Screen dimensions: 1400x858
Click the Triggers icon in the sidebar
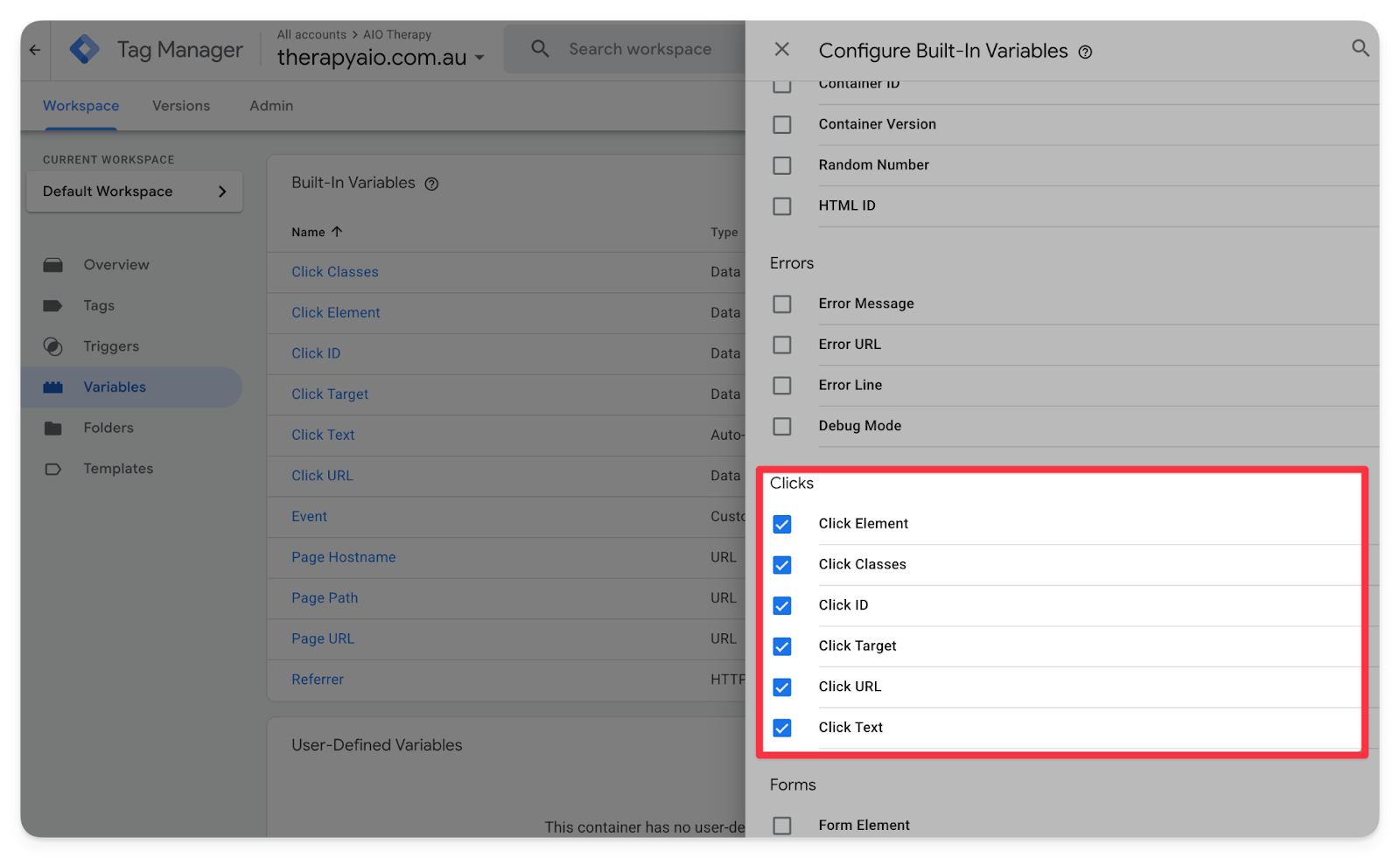53,347
